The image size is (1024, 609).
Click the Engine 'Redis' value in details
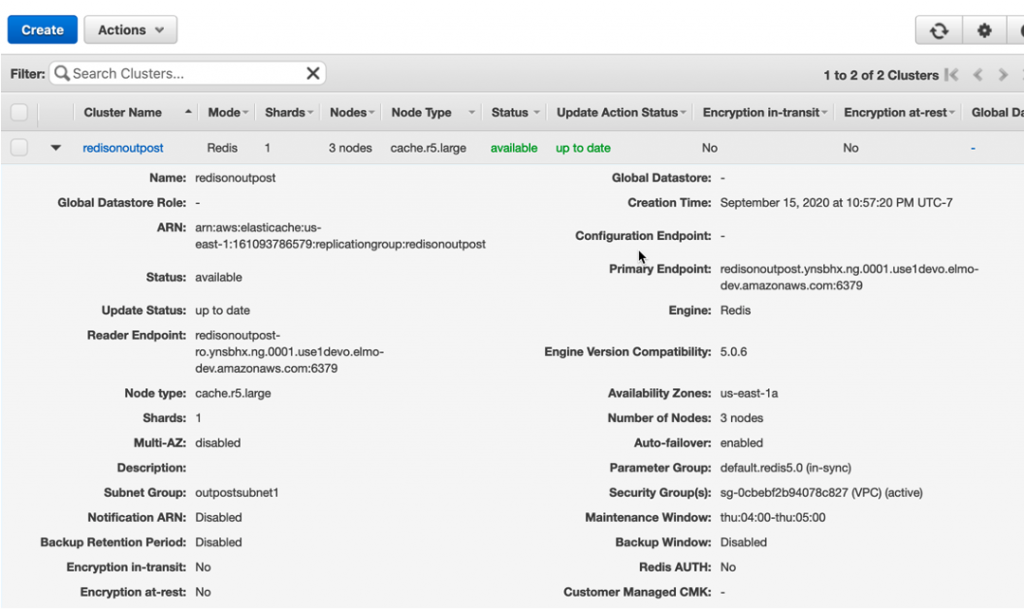tap(735, 310)
